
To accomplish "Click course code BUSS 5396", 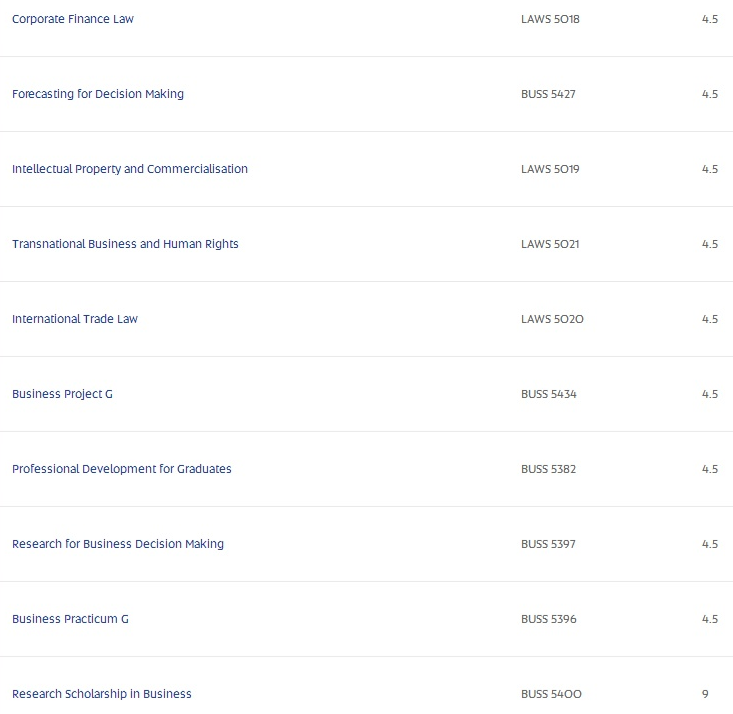I will 549,619.
